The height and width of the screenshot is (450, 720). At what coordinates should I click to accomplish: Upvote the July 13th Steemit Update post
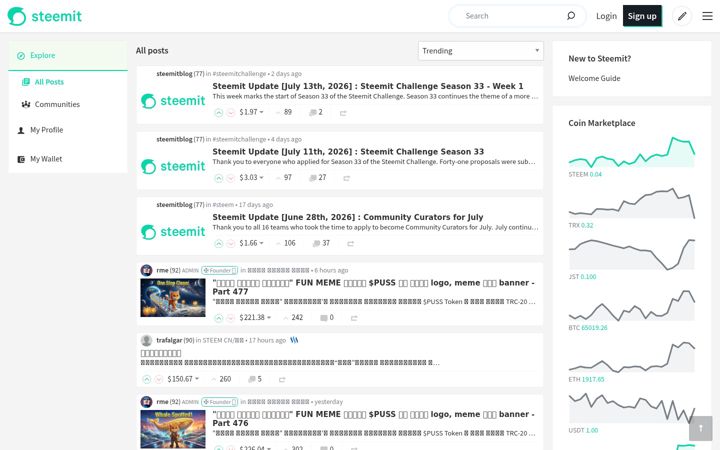pos(219,112)
